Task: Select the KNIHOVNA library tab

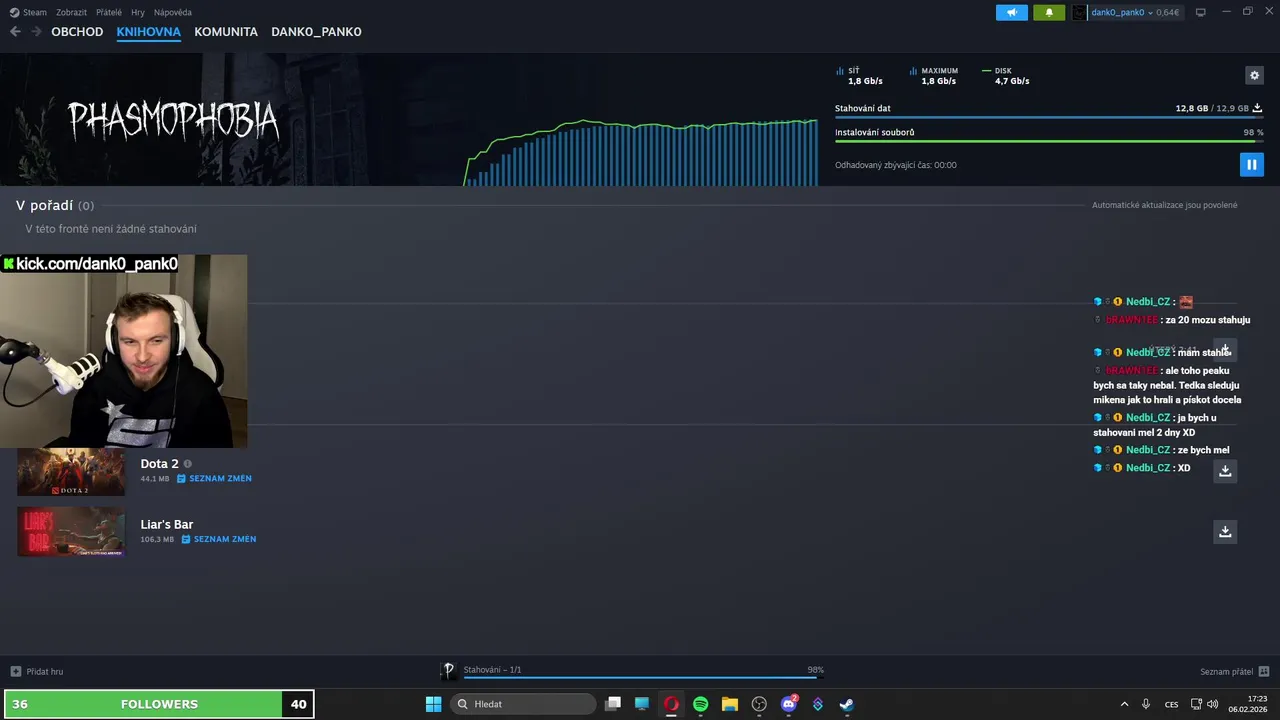Action: 148,32
